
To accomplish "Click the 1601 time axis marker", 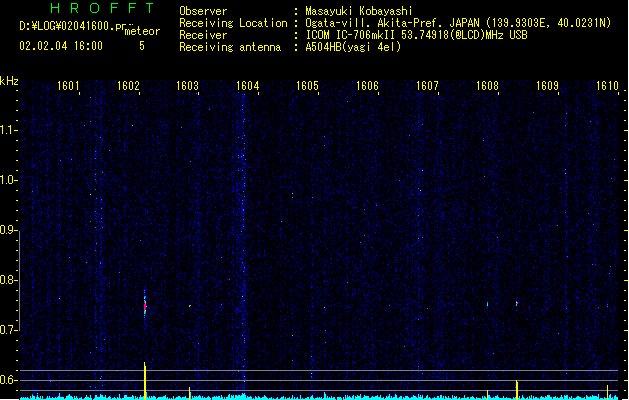I will point(68,86).
